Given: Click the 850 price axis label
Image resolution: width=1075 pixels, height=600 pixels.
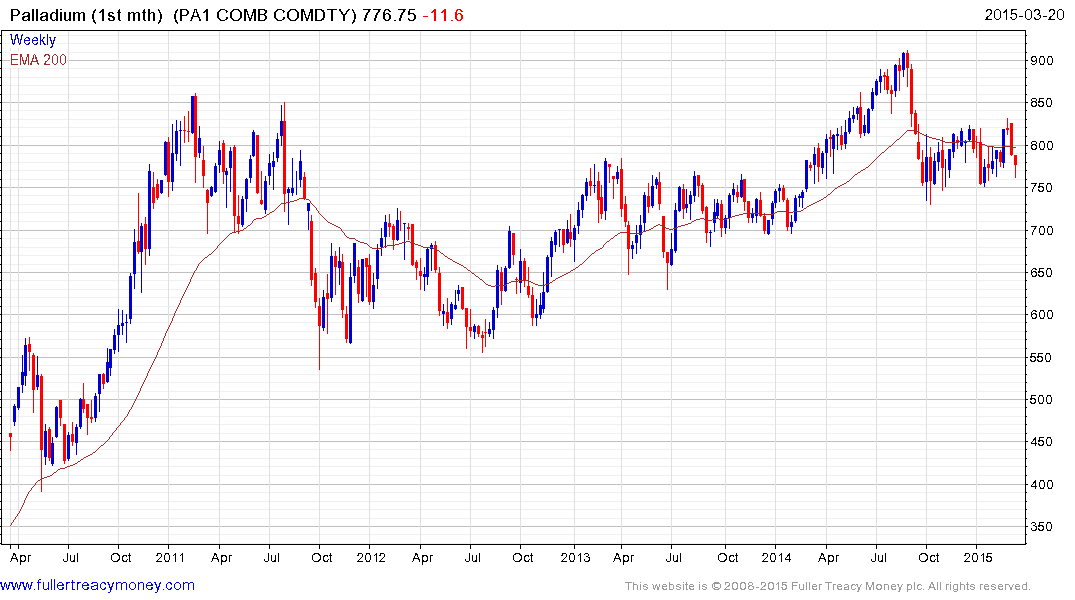Looking at the screenshot, I should (1042, 104).
